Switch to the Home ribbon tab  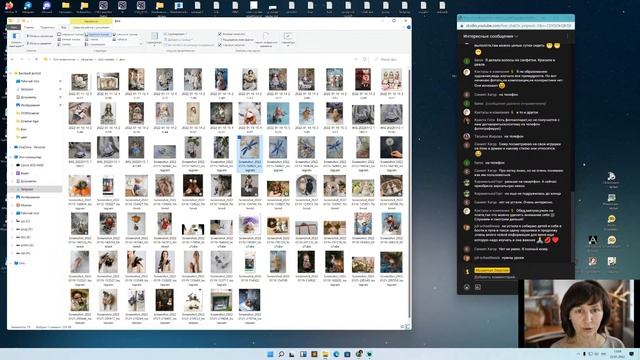click(x=29, y=27)
